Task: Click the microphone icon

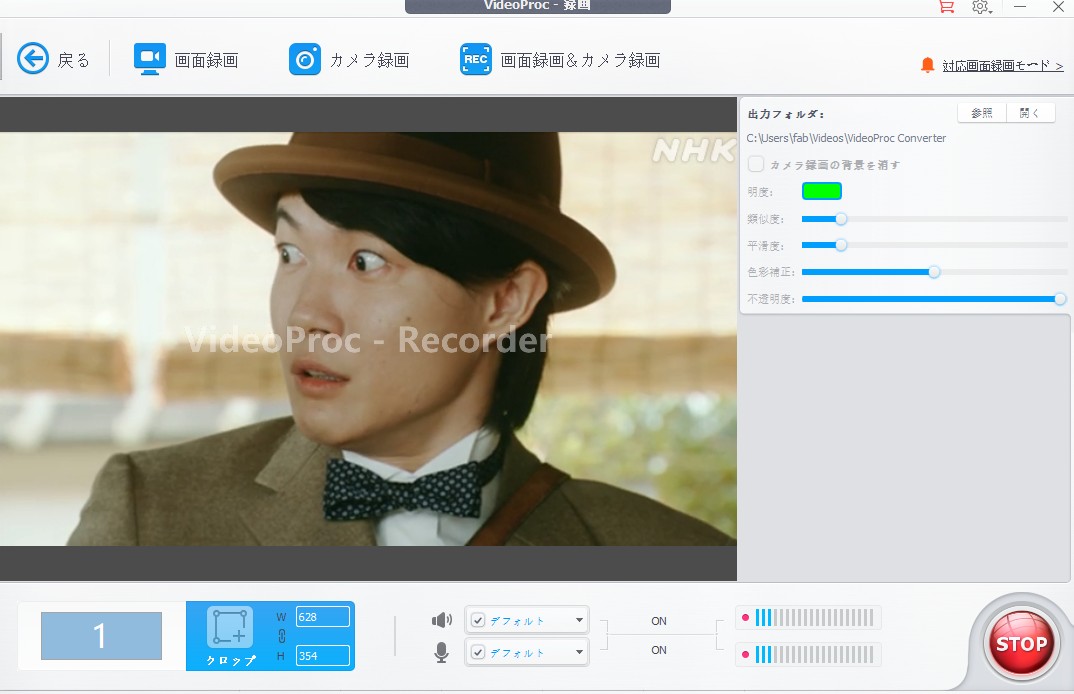Action: click(x=442, y=652)
